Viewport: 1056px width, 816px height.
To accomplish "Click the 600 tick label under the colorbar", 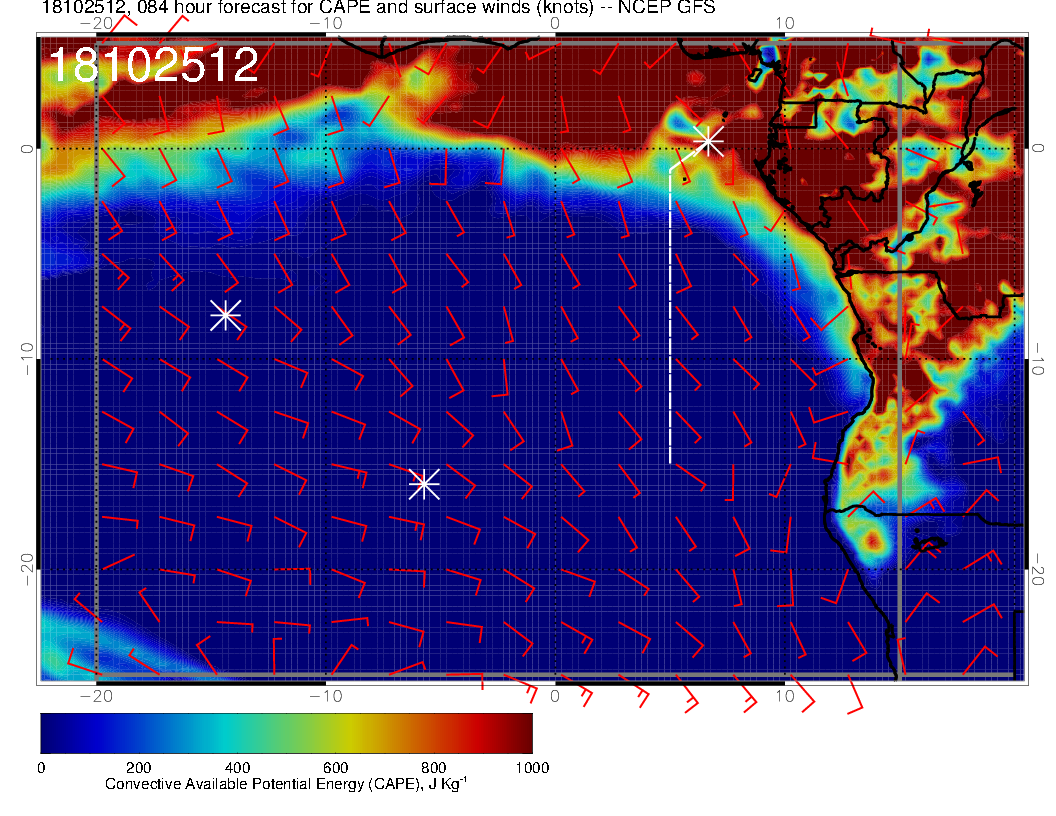I will [335, 768].
